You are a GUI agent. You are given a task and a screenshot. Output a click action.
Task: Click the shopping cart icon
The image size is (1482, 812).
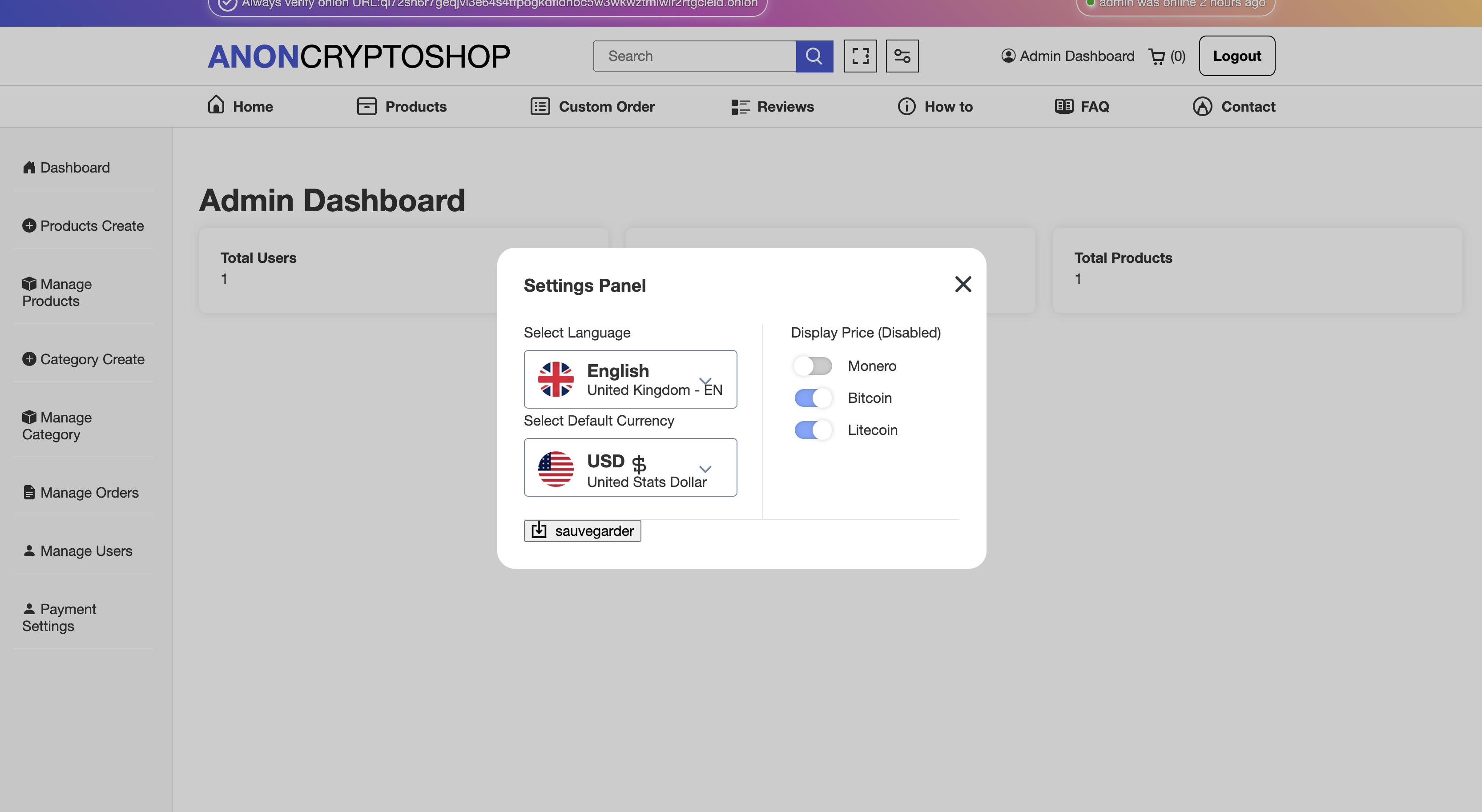click(x=1156, y=56)
